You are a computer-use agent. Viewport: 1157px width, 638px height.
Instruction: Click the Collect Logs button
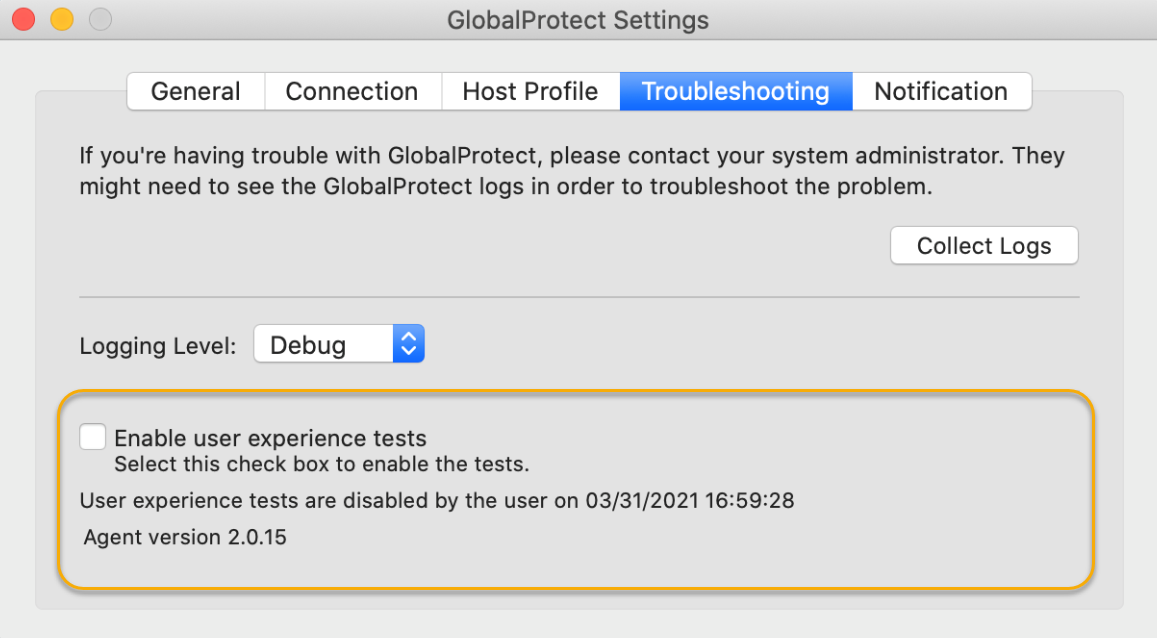[x=983, y=245]
